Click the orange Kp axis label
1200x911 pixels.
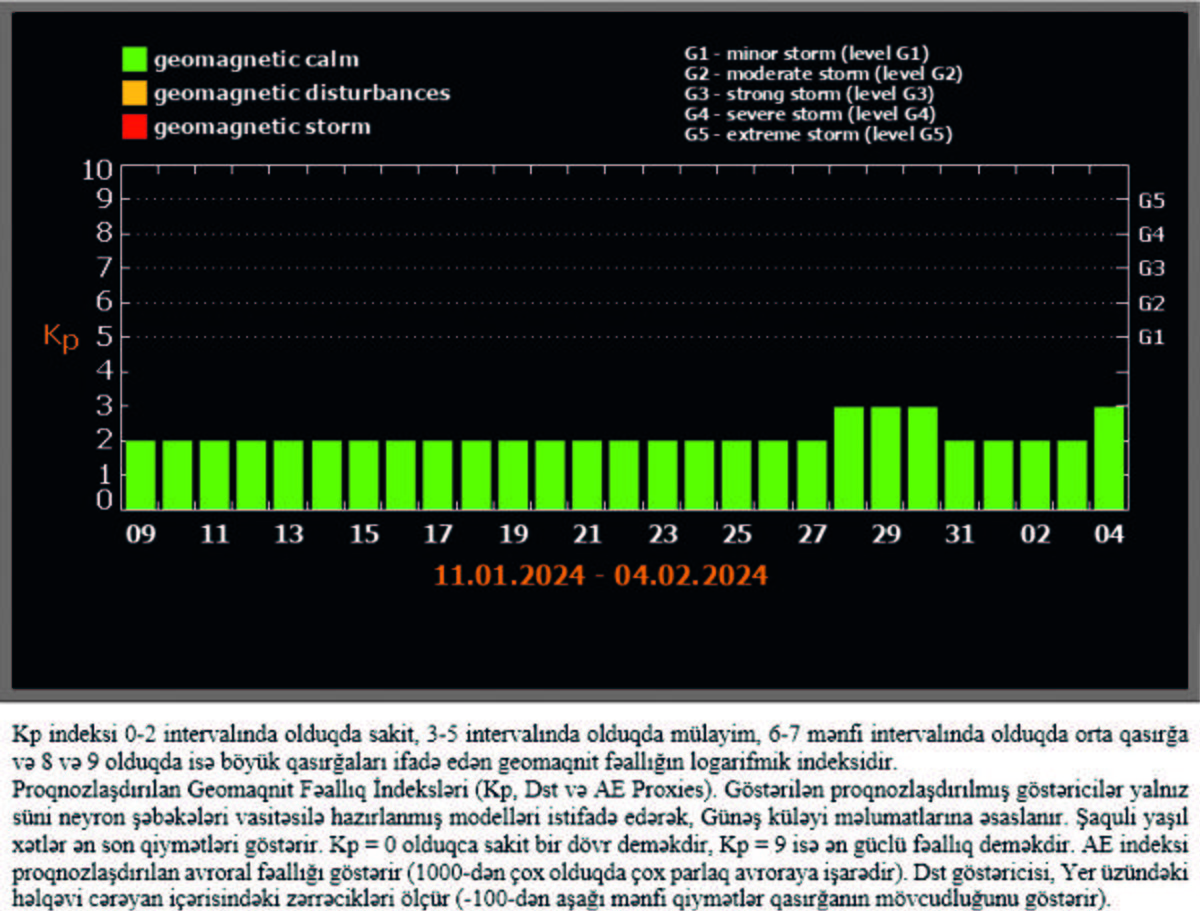[x=60, y=338]
